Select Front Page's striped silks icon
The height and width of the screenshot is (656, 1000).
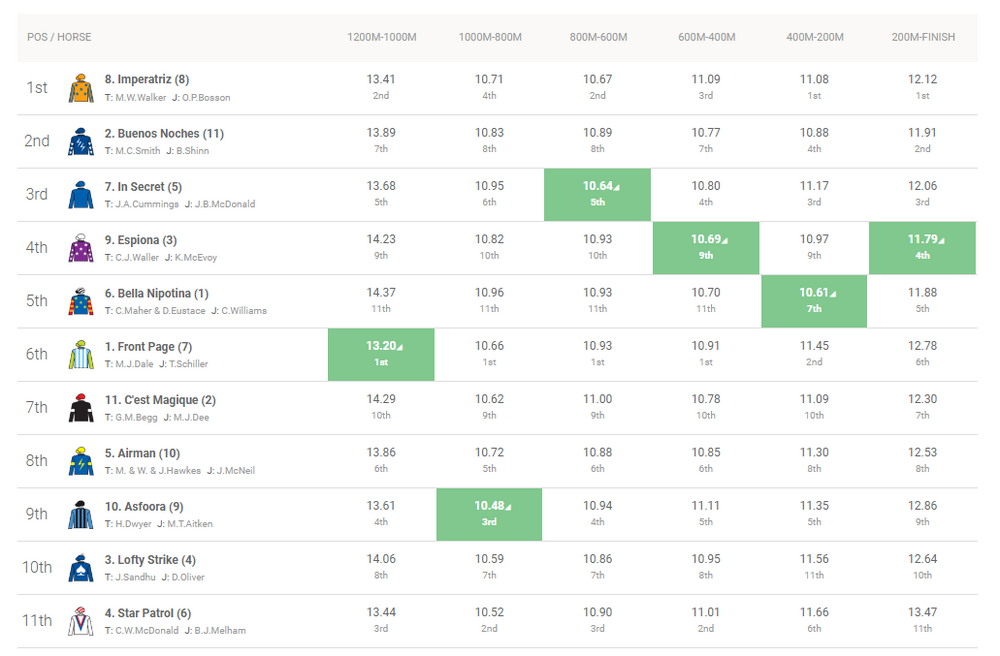coord(81,355)
